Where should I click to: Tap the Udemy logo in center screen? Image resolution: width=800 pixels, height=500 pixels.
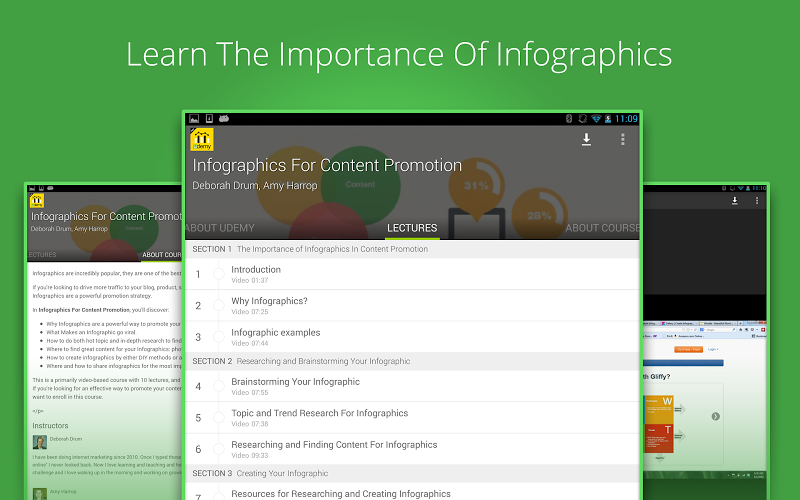click(x=202, y=140)
